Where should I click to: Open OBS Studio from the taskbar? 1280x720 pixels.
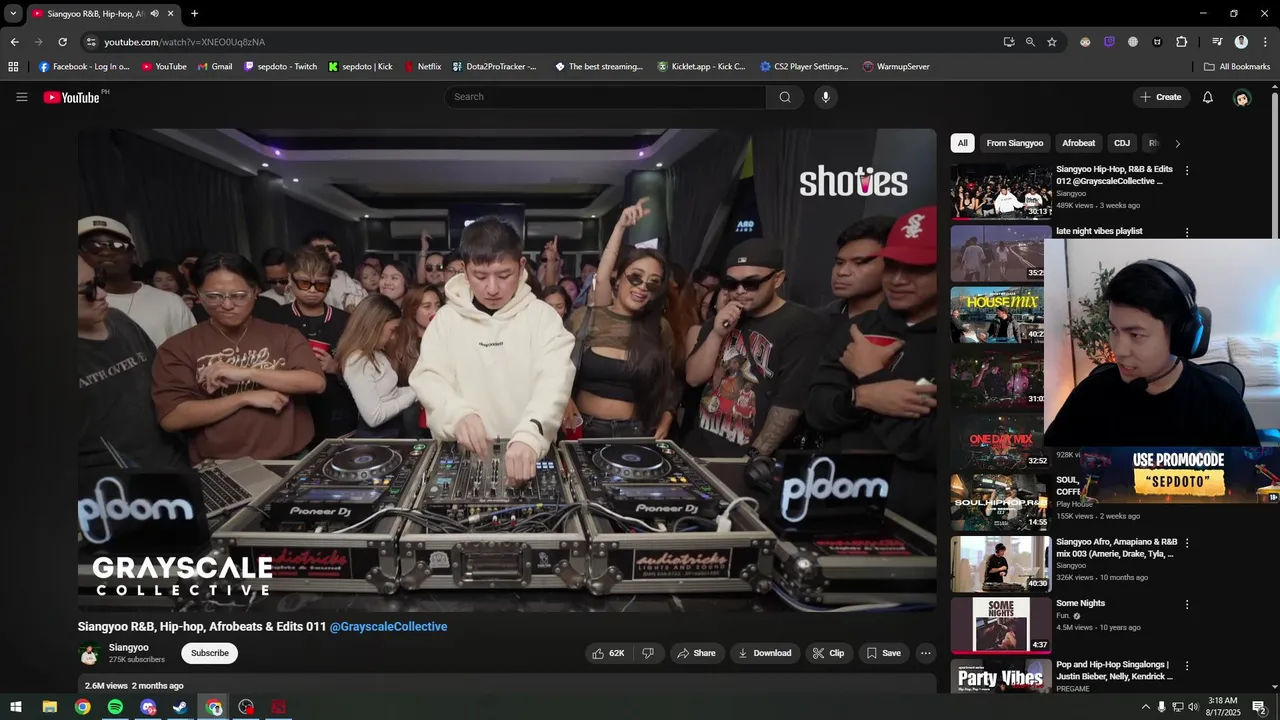pyautogui.click(x=246, y=707)
